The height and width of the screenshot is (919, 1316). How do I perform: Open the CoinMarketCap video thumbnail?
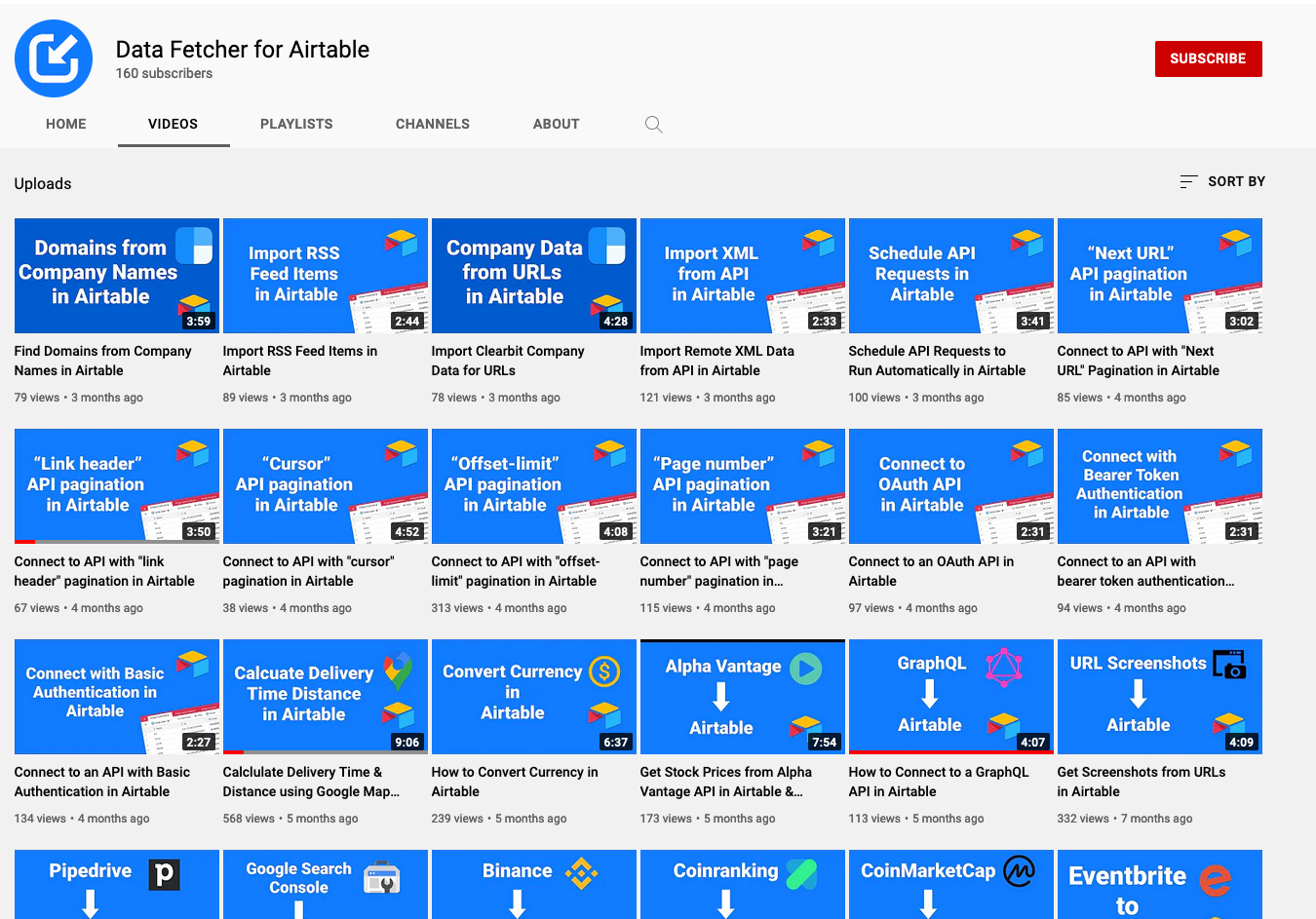[951, 885]
